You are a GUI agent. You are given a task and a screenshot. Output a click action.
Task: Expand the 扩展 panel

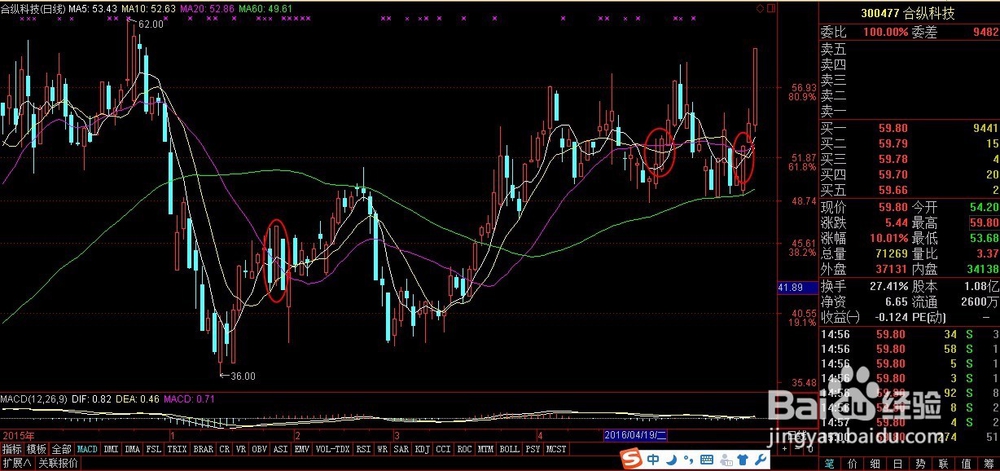point(17,463)
